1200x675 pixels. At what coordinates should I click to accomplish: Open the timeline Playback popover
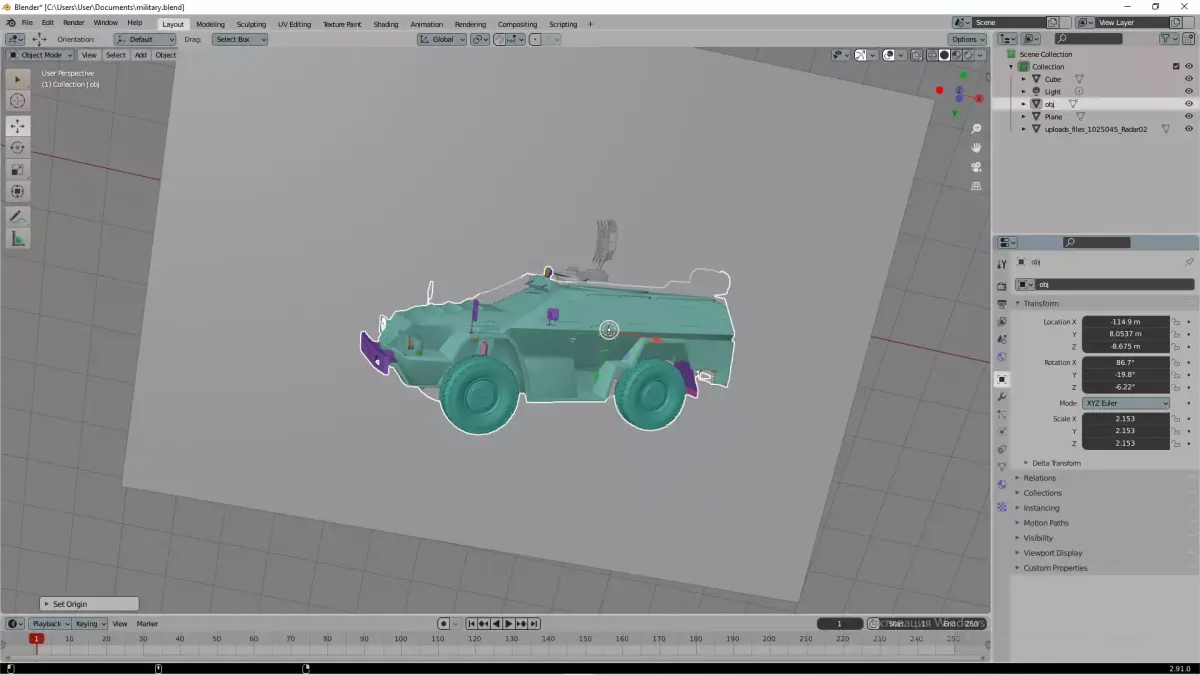(x=49, y=624)
